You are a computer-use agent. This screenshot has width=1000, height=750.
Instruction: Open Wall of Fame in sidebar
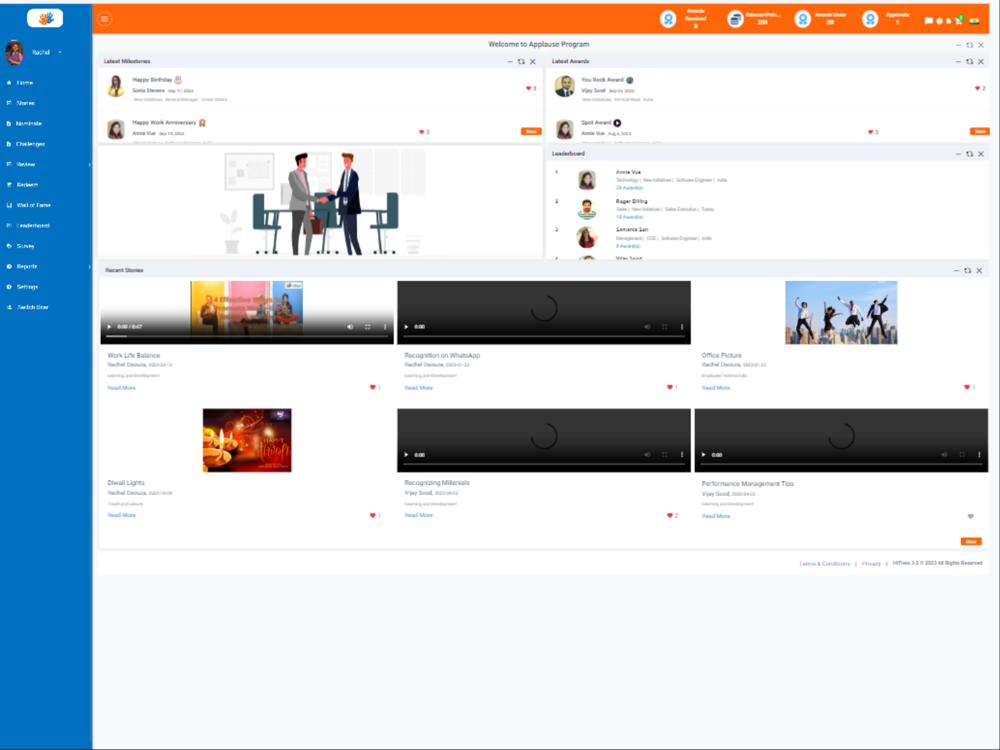pos(33,205)
